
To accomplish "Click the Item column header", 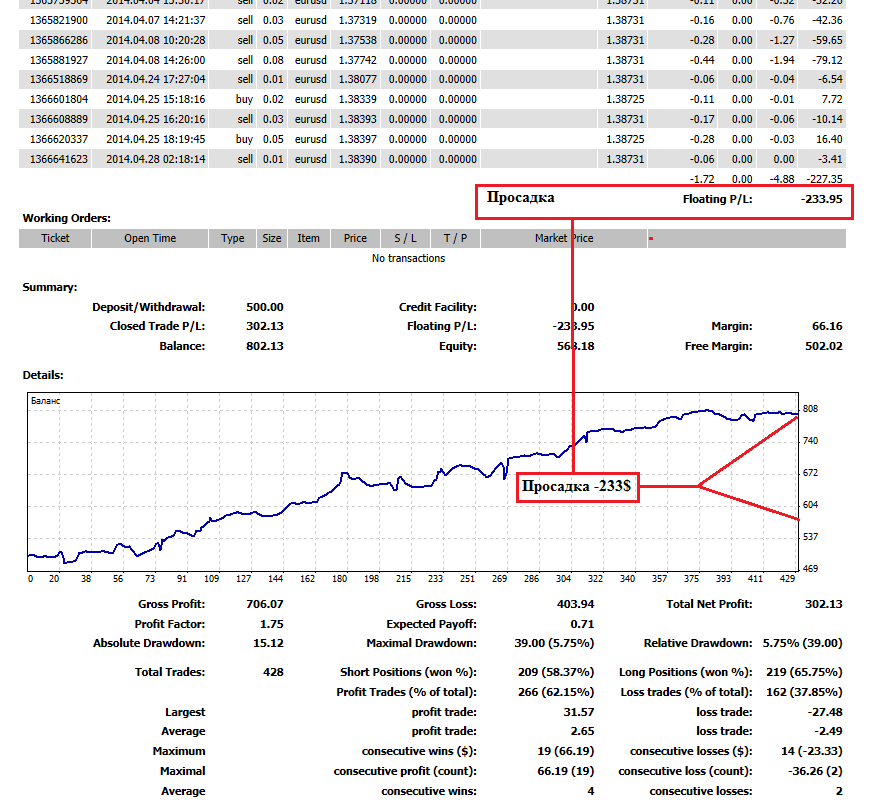I will click(x=308, y=238).
